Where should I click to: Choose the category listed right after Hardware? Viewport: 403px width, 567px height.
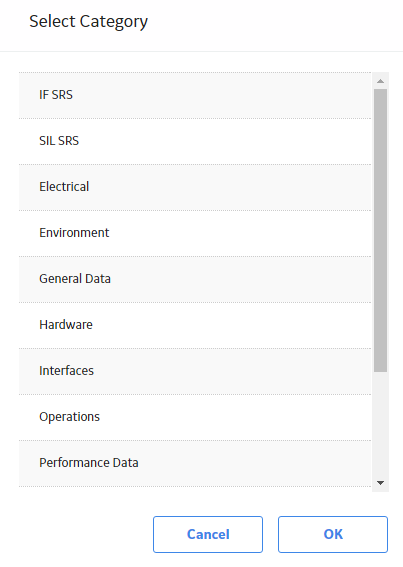coord(195,371)
